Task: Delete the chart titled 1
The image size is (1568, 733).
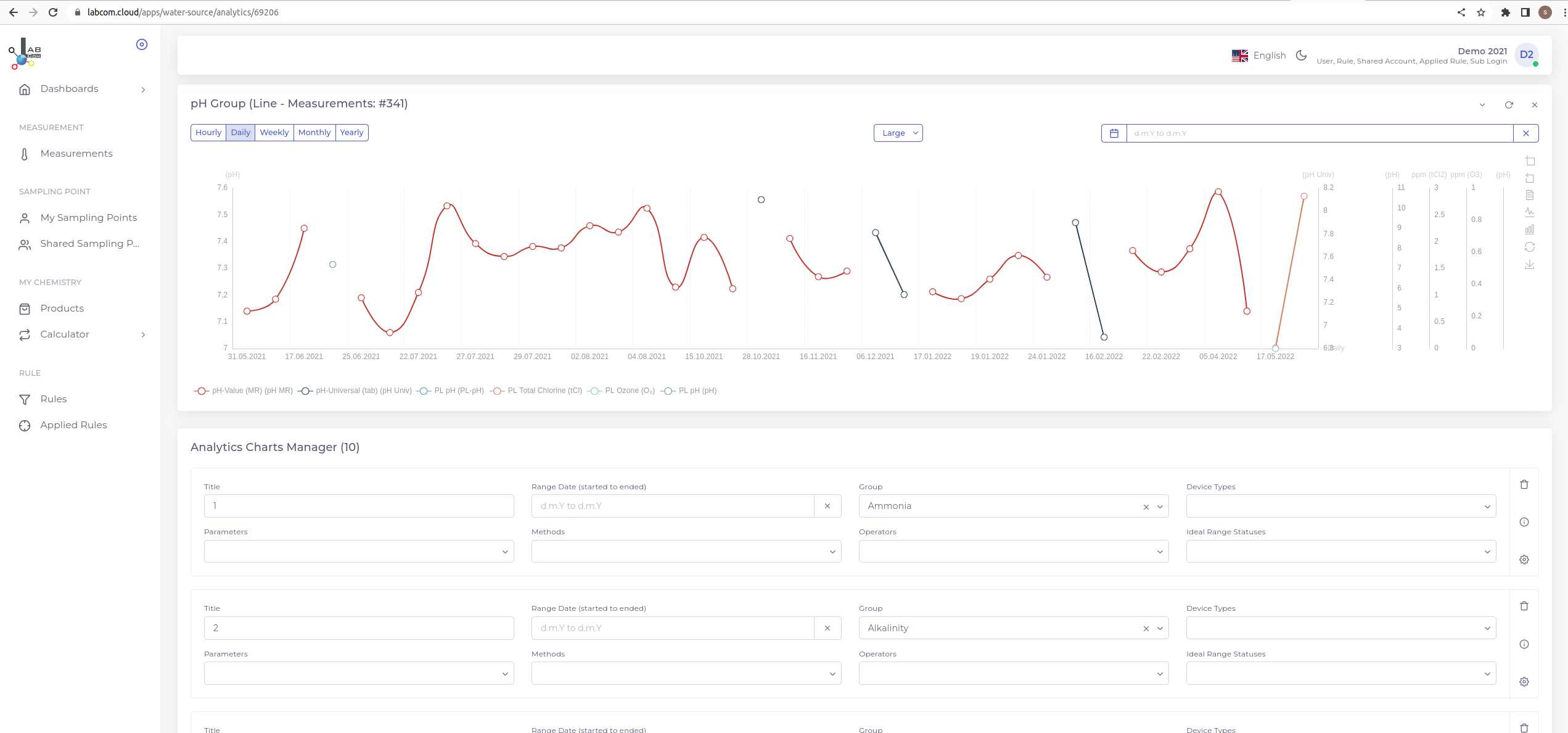Action: coord(1524,484)
